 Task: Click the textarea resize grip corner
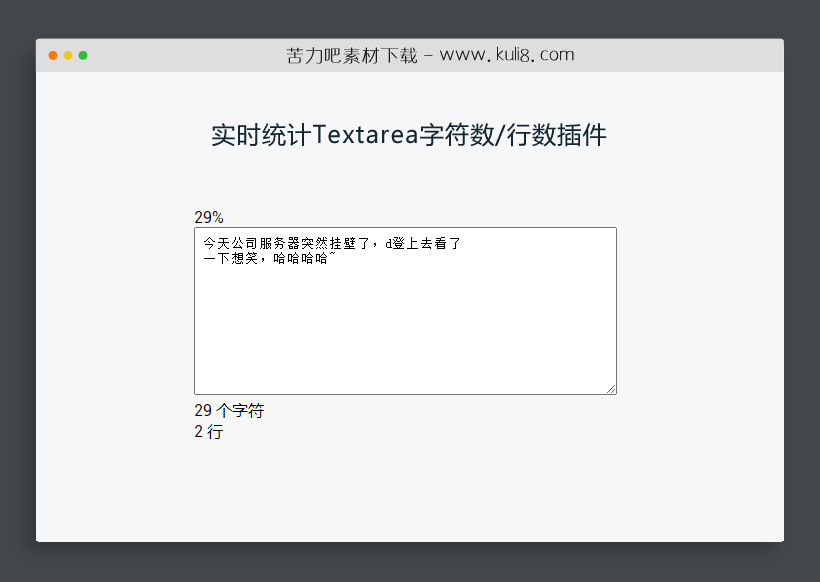pos(611,389)
